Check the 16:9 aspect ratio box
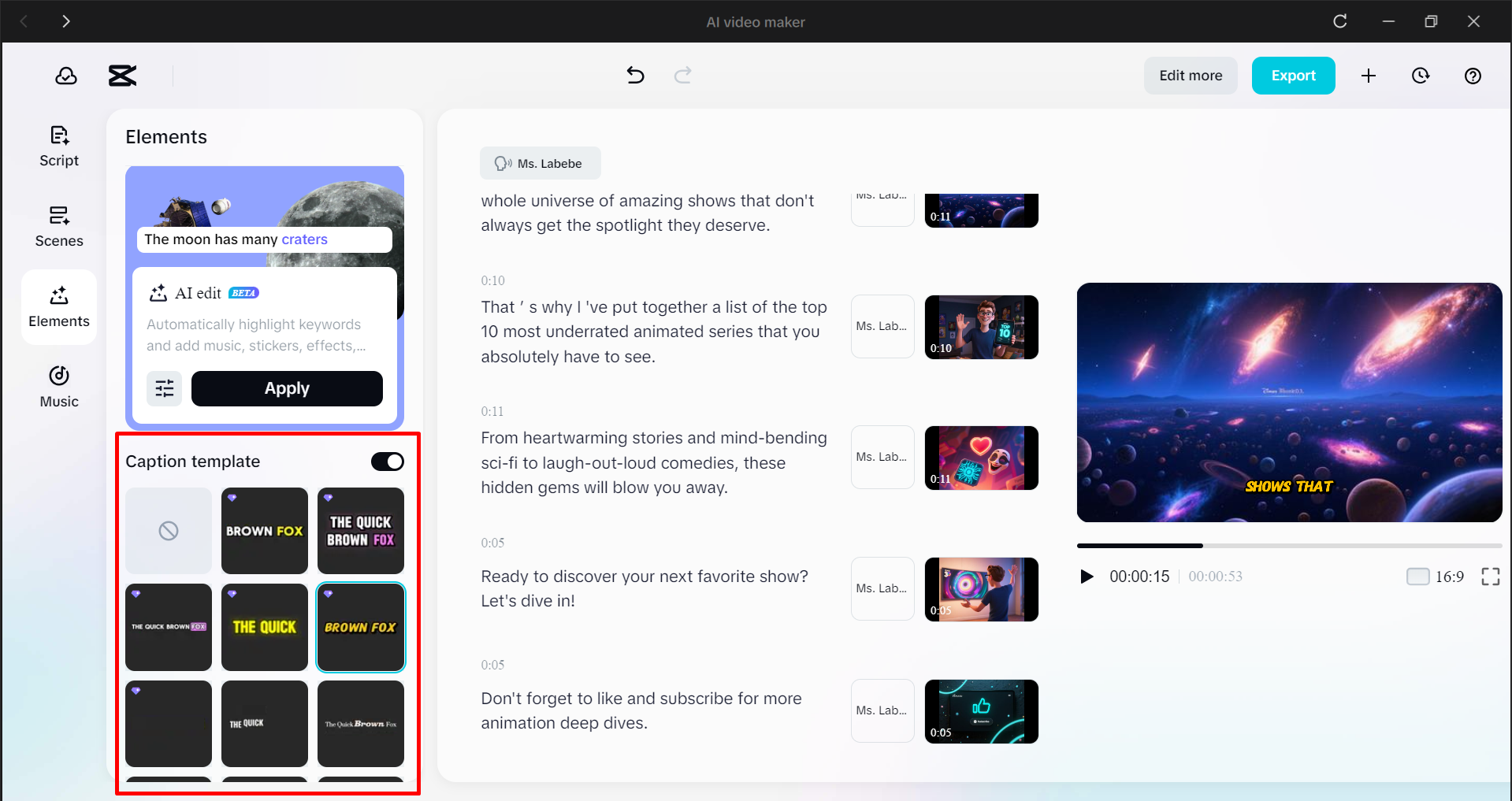1512x801 pixels. point(1417,576)
